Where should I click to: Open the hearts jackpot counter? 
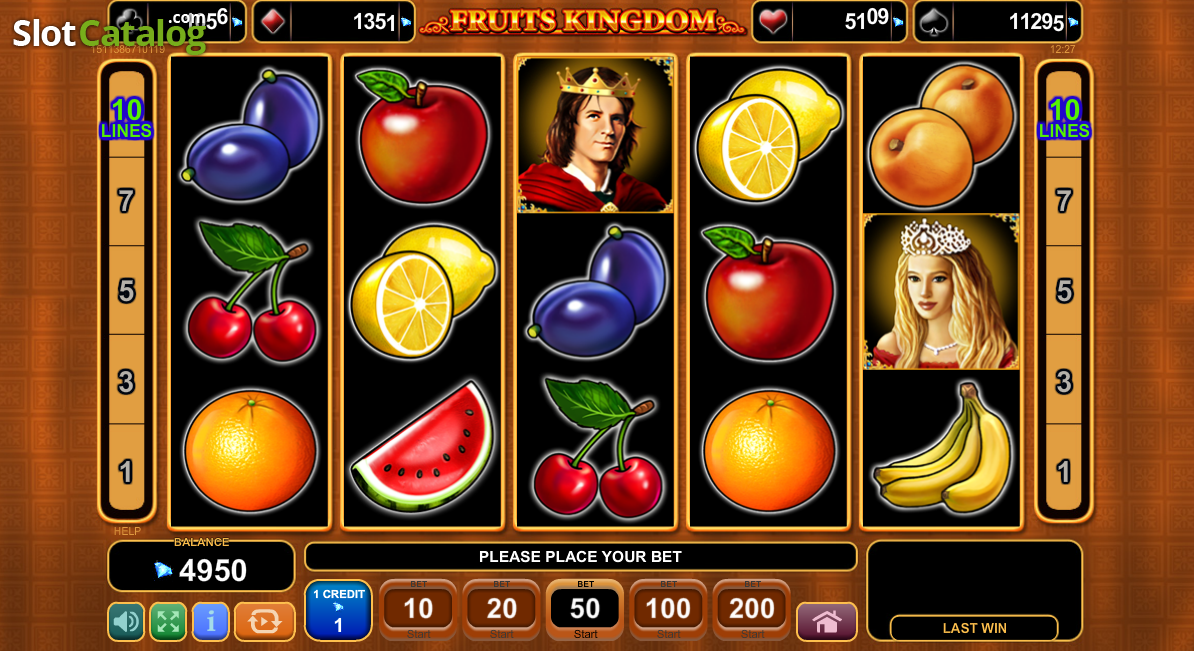[828, 21]
